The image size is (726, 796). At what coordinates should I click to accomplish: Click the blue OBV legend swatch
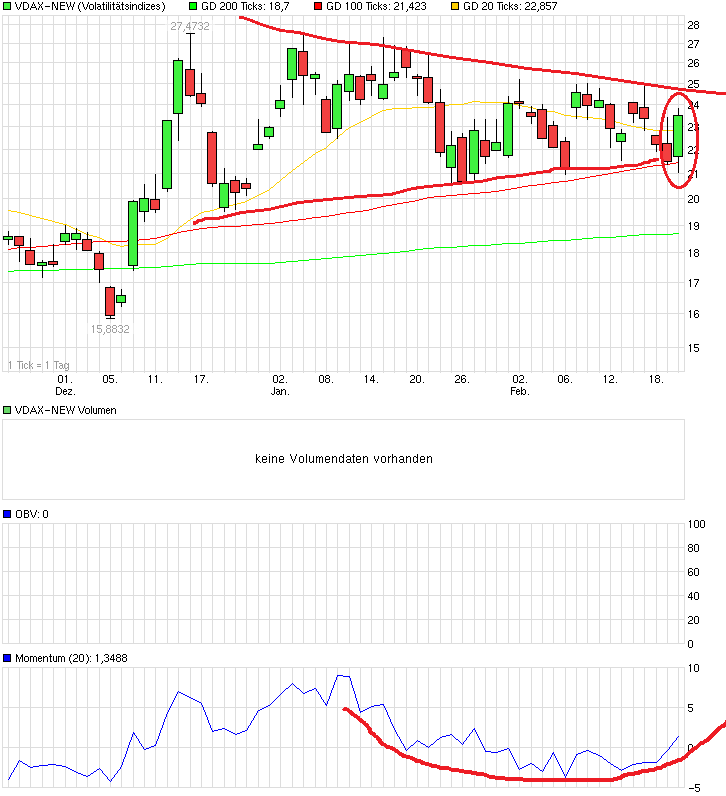[7, 514]
